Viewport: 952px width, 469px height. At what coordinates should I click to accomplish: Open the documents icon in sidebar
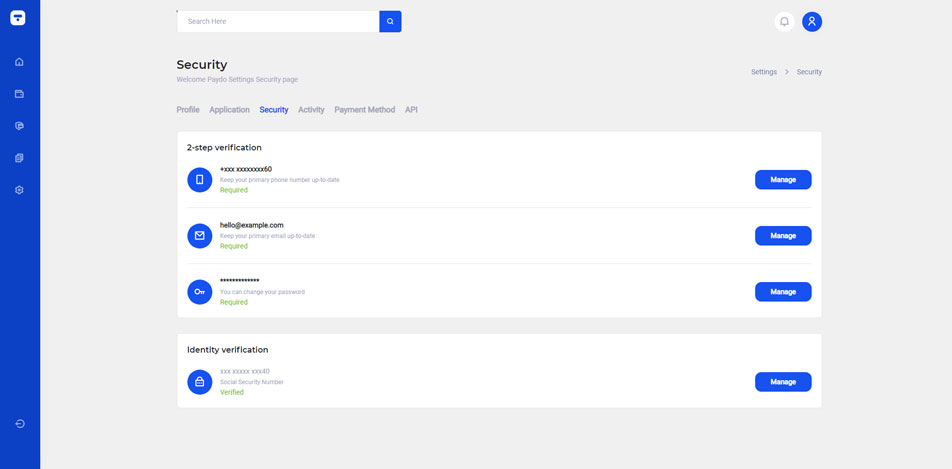(x=19, y=158)
